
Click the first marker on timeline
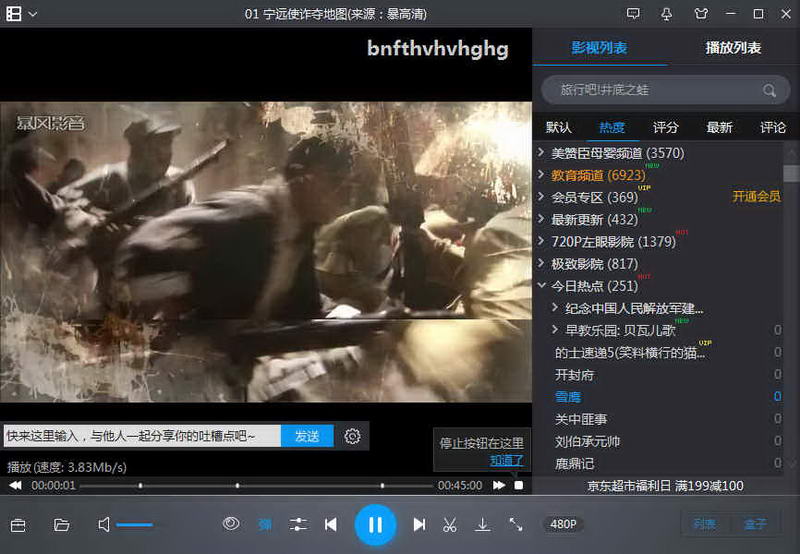tap(140, 486)
